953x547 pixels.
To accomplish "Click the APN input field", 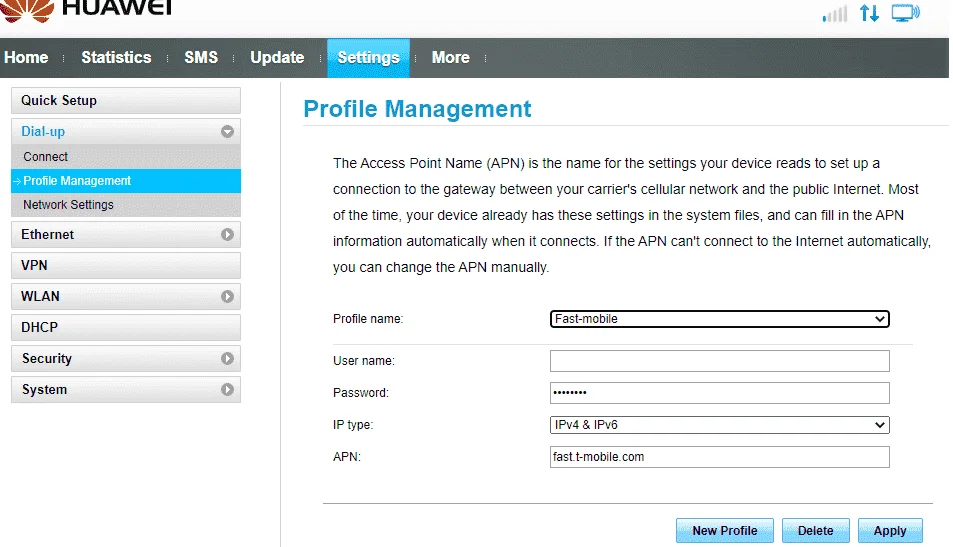I will click(x=720, y=457).
